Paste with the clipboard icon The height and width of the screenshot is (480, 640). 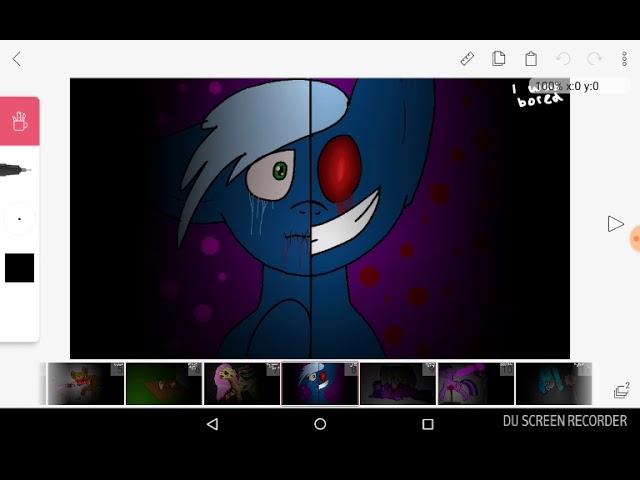click(x=531, y=59)
